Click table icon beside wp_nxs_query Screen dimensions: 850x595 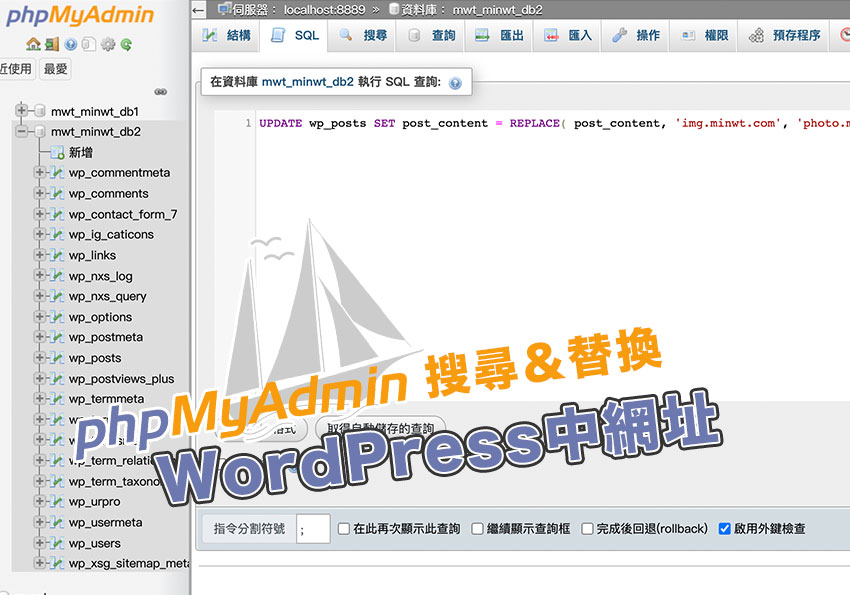(57, 296)
